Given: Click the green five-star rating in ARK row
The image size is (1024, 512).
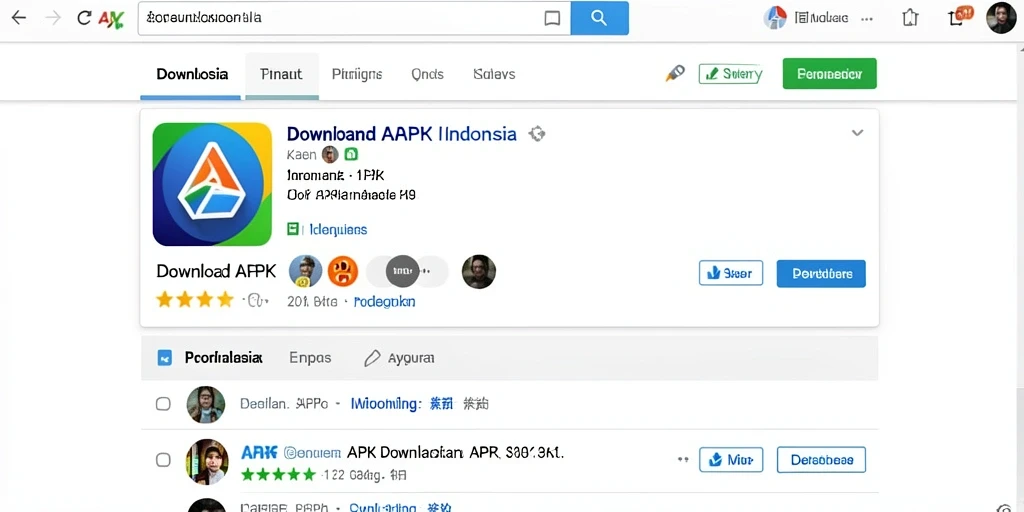Looking at the screenshot, I should [x=278, y=474].
